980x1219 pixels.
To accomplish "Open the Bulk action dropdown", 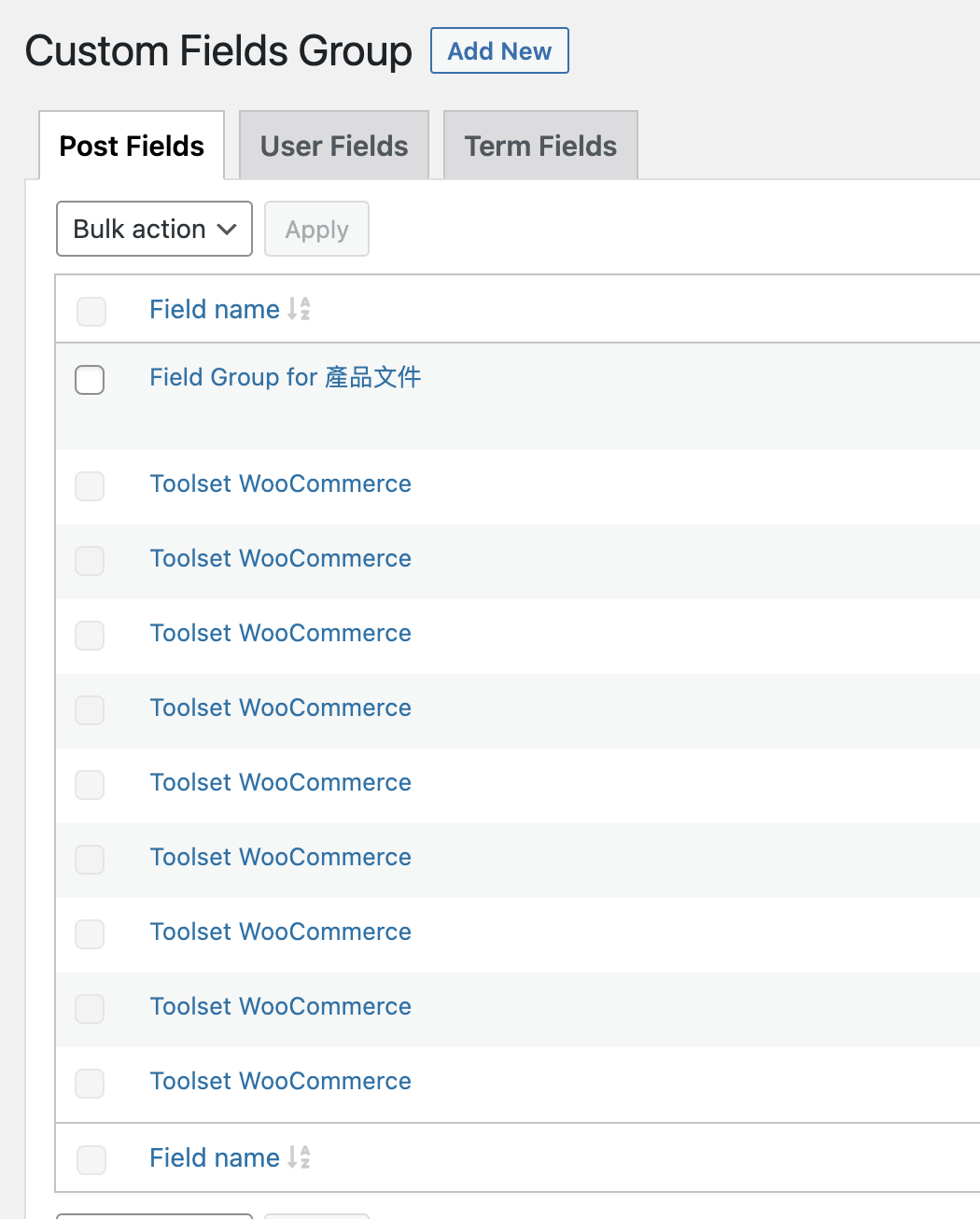I will (154, 229).
